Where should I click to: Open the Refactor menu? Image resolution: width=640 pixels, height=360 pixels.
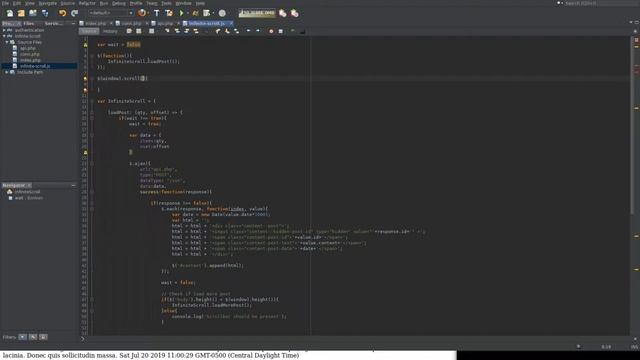[x=87, y=3]
